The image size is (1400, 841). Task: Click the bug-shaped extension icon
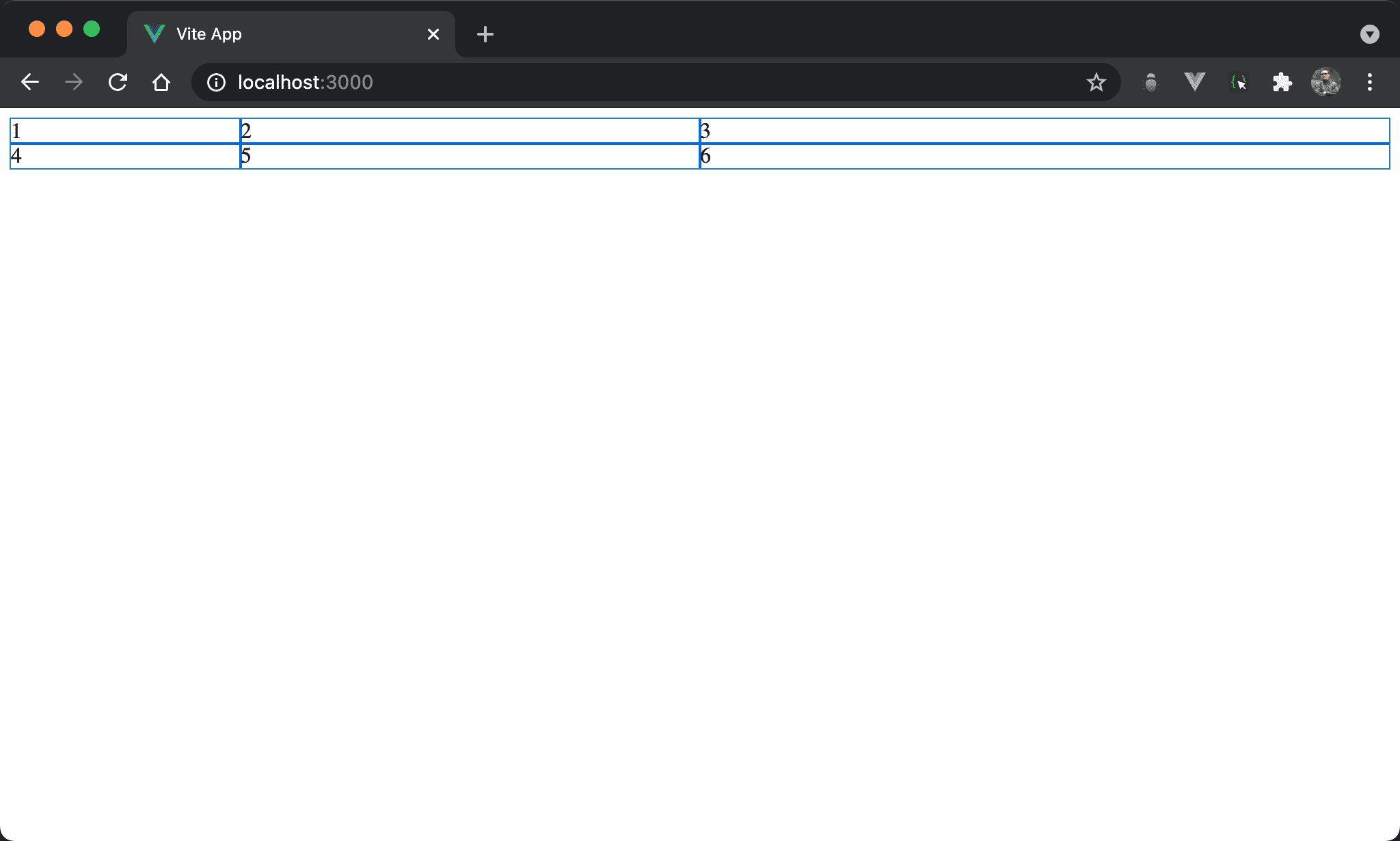point(1151,83)
